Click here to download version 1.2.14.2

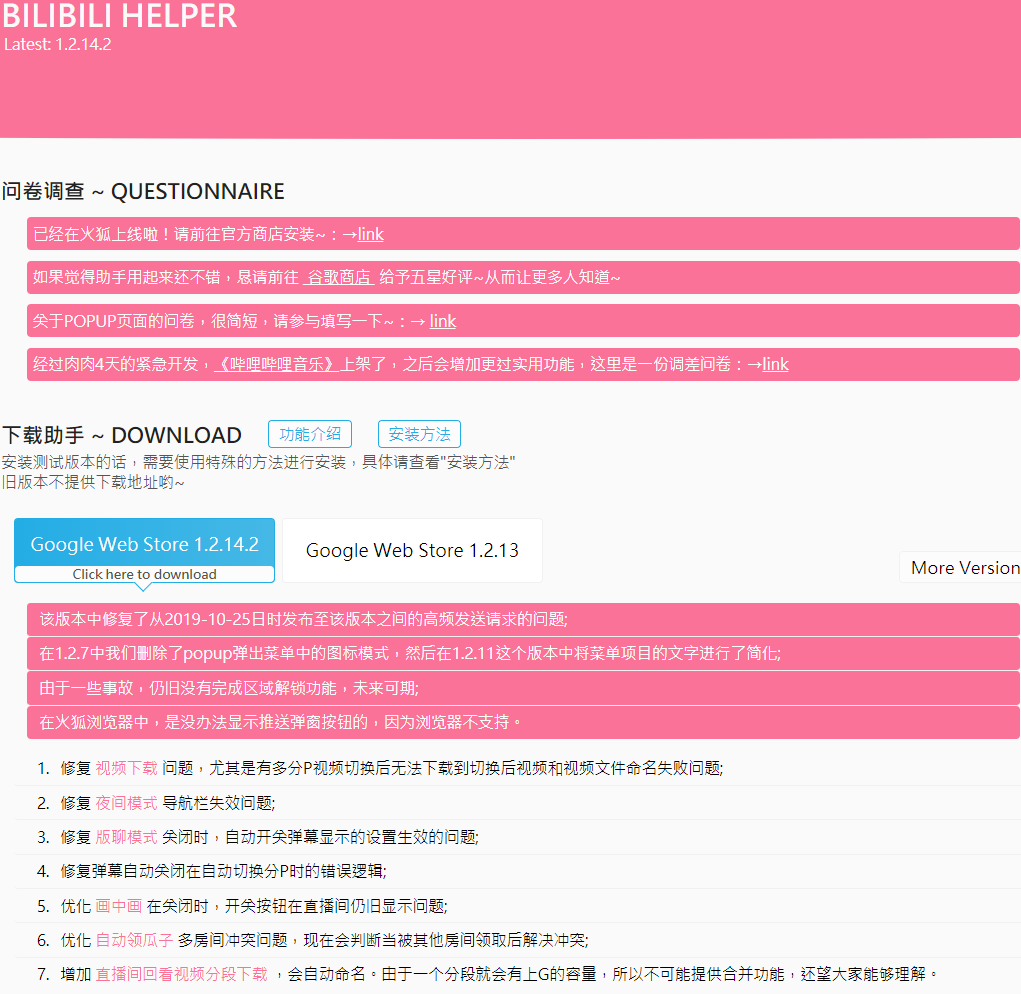coord(145,574)
